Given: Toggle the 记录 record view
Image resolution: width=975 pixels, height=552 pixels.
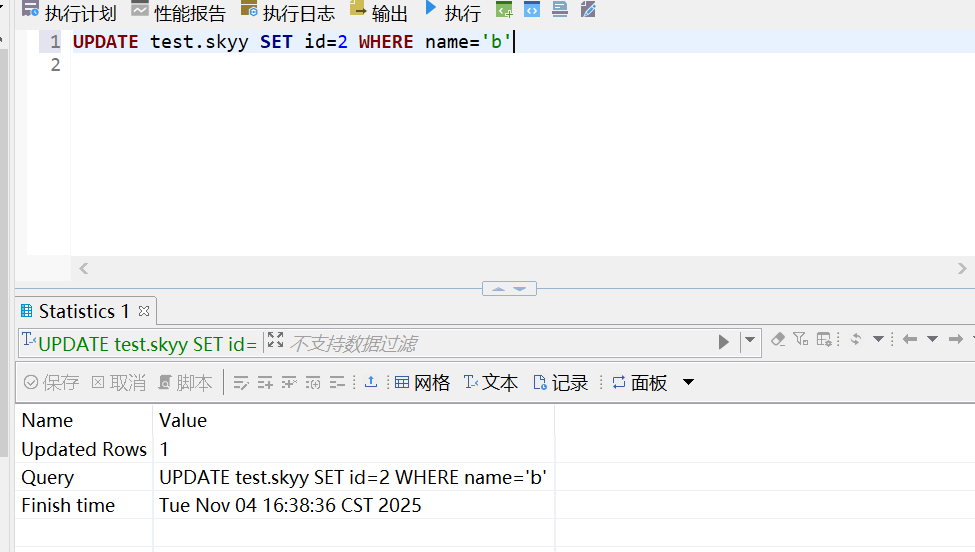Looking at the screenshot, I should point(560,383).
